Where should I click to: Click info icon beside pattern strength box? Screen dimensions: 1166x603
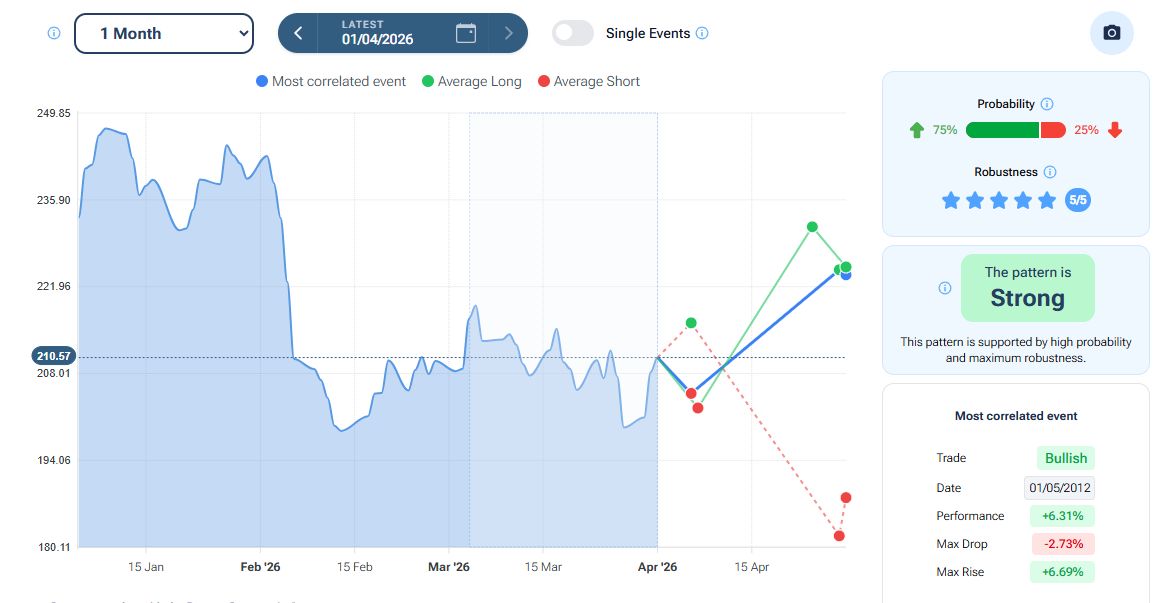(x=945, y=288)
